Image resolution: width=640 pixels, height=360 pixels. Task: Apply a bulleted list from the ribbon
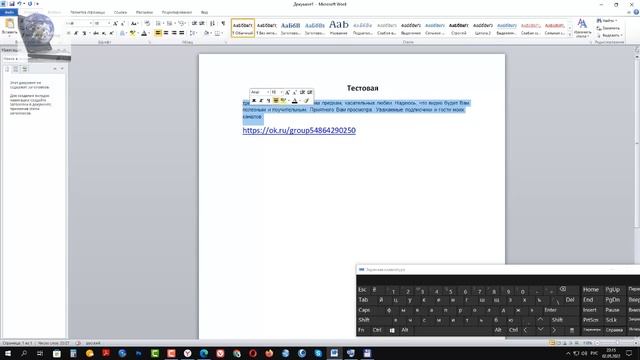[x=158, y=24]
